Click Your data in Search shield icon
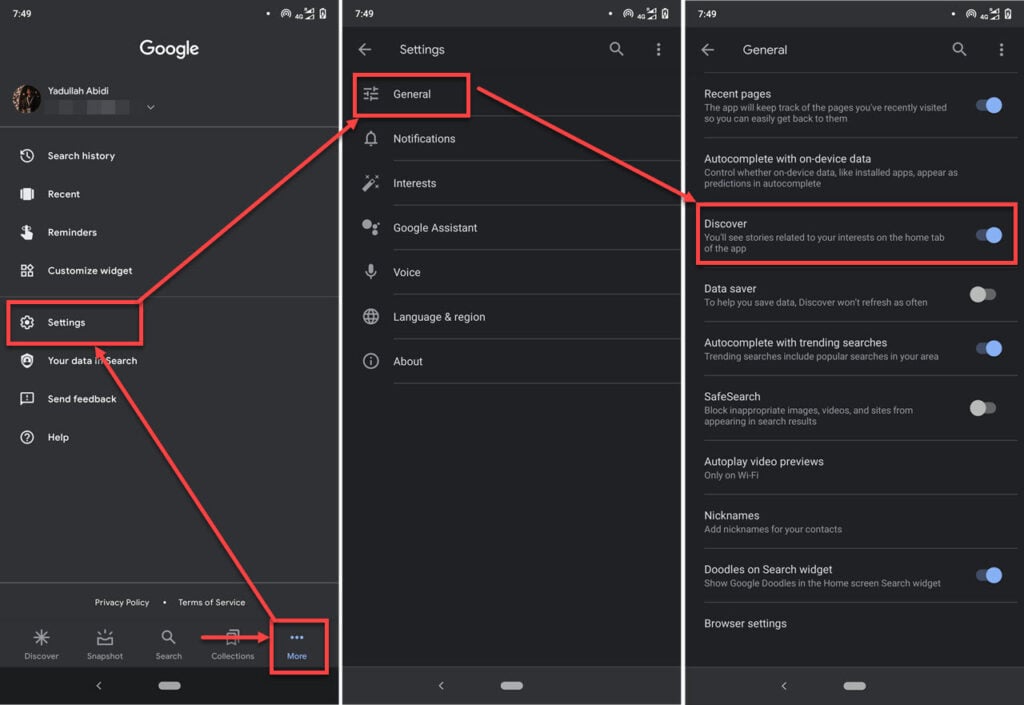Image resolution: width=1024 pixels, height=705 pixels. [27, 360]
